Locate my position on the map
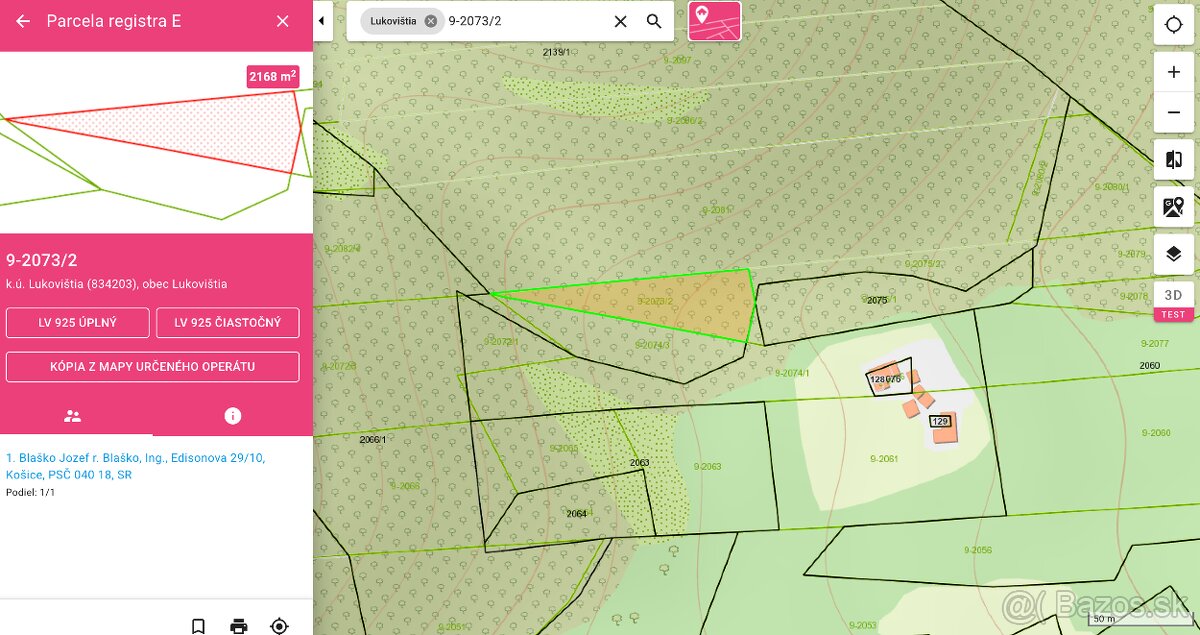Screen dimensions: 1200x635 pos(1174,24)
